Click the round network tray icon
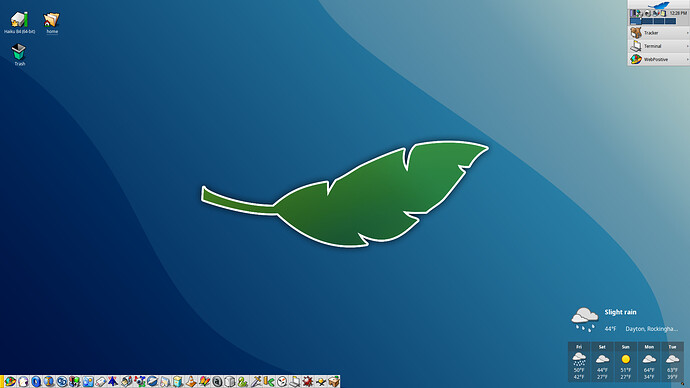The width and height of the screenshot is (690, 388). [648, 13]
